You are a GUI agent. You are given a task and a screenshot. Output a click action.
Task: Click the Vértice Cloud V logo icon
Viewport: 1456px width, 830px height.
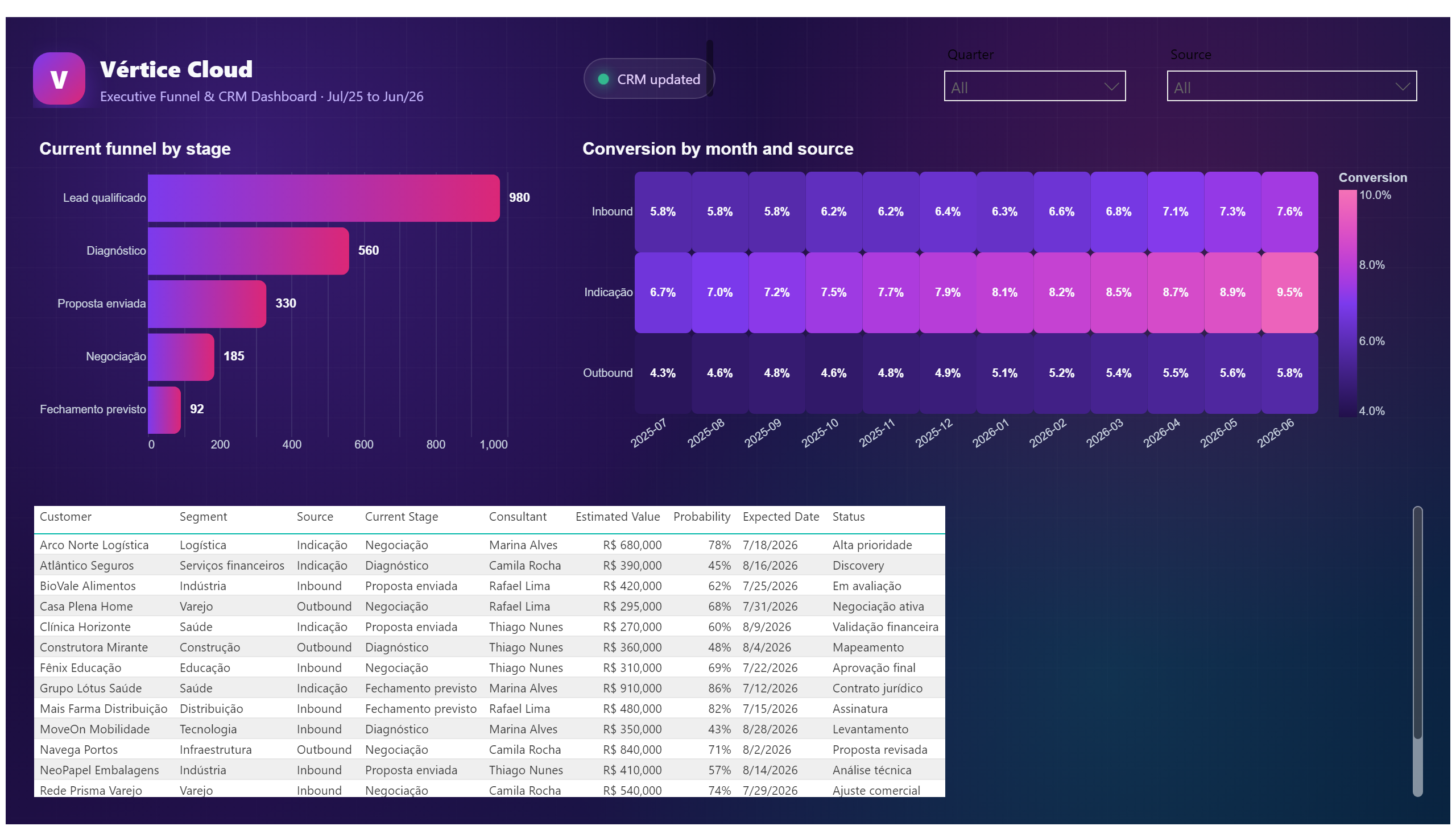click(x=59, y=78)
